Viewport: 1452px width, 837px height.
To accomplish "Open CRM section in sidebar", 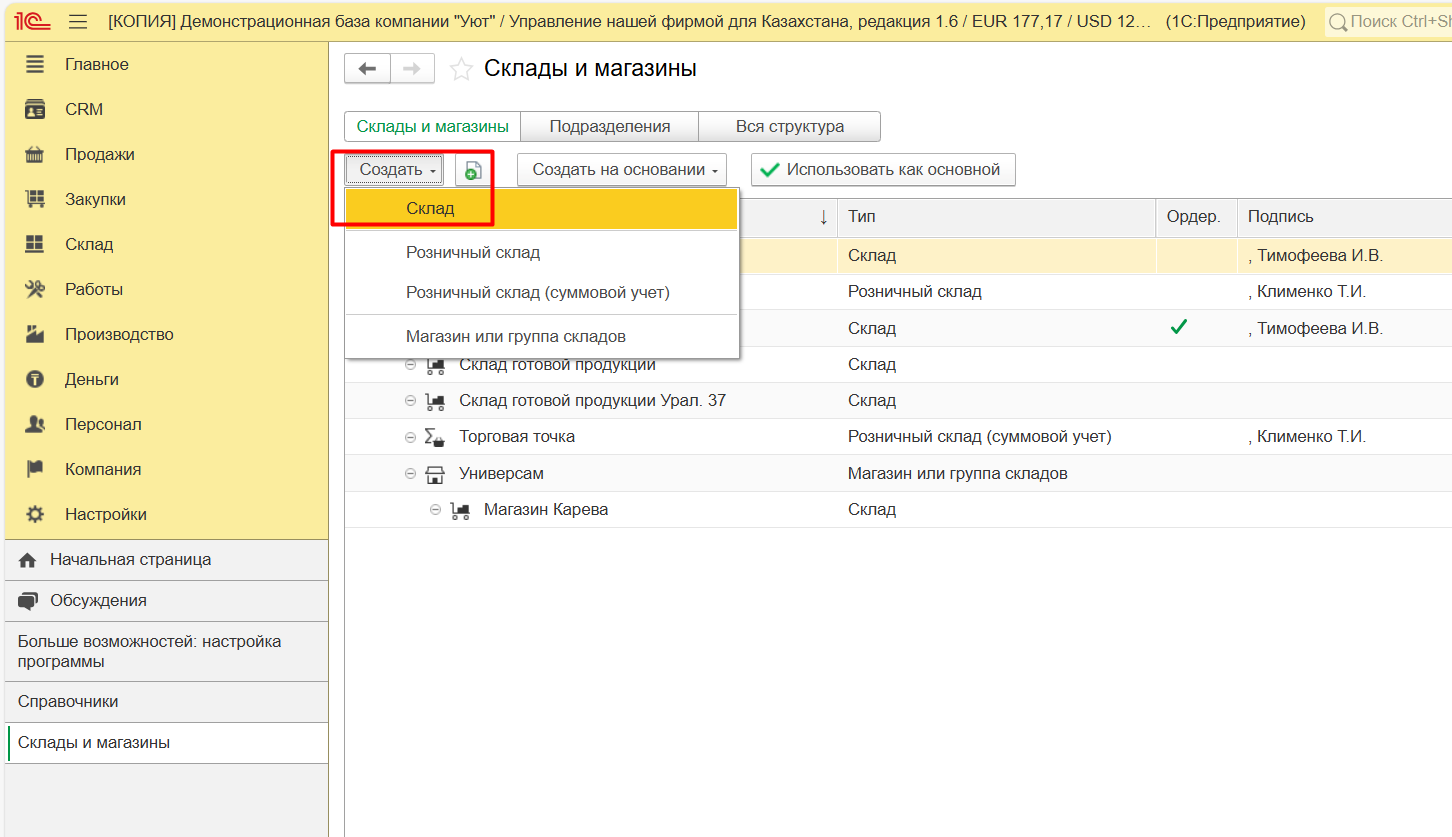I will pos(84,109).
